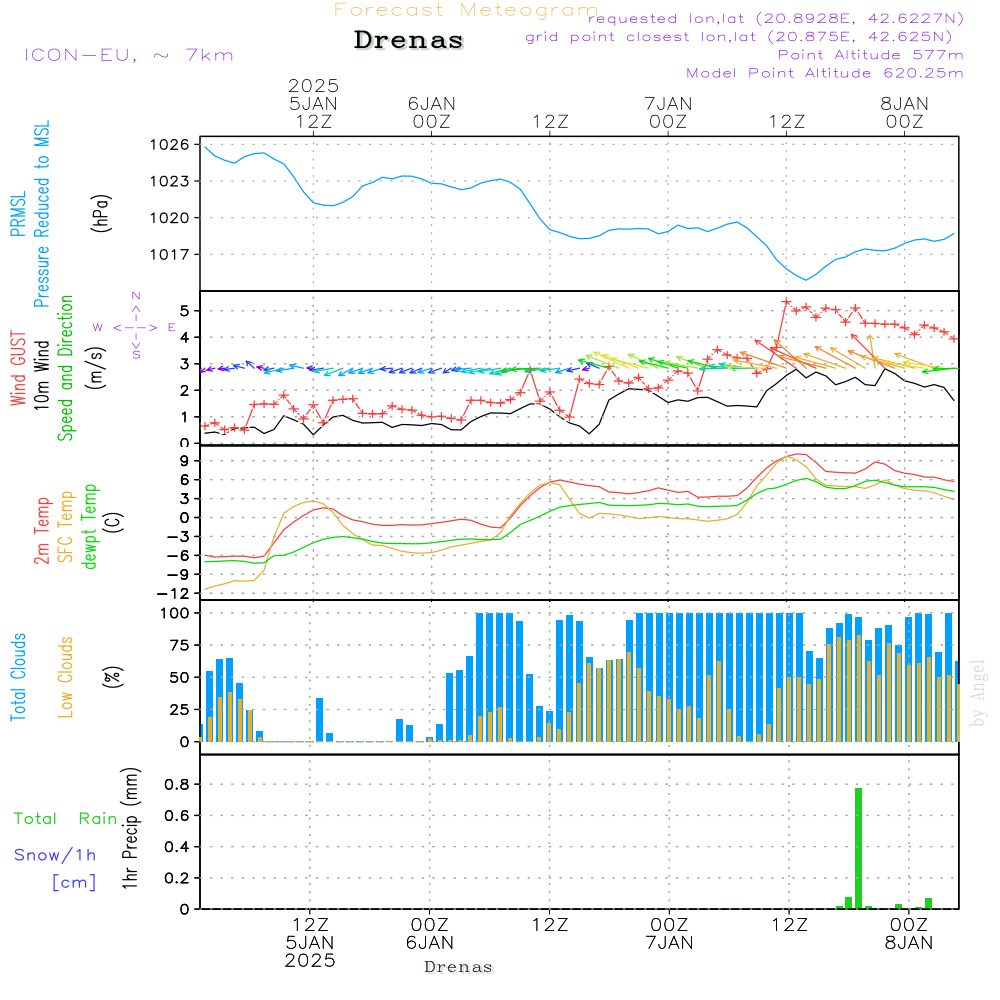The width and height of the screenshot is (1000, 1000).
Task: Click the bottom axis label '00Z 8JAN'
Action: (x=909, y=933)
